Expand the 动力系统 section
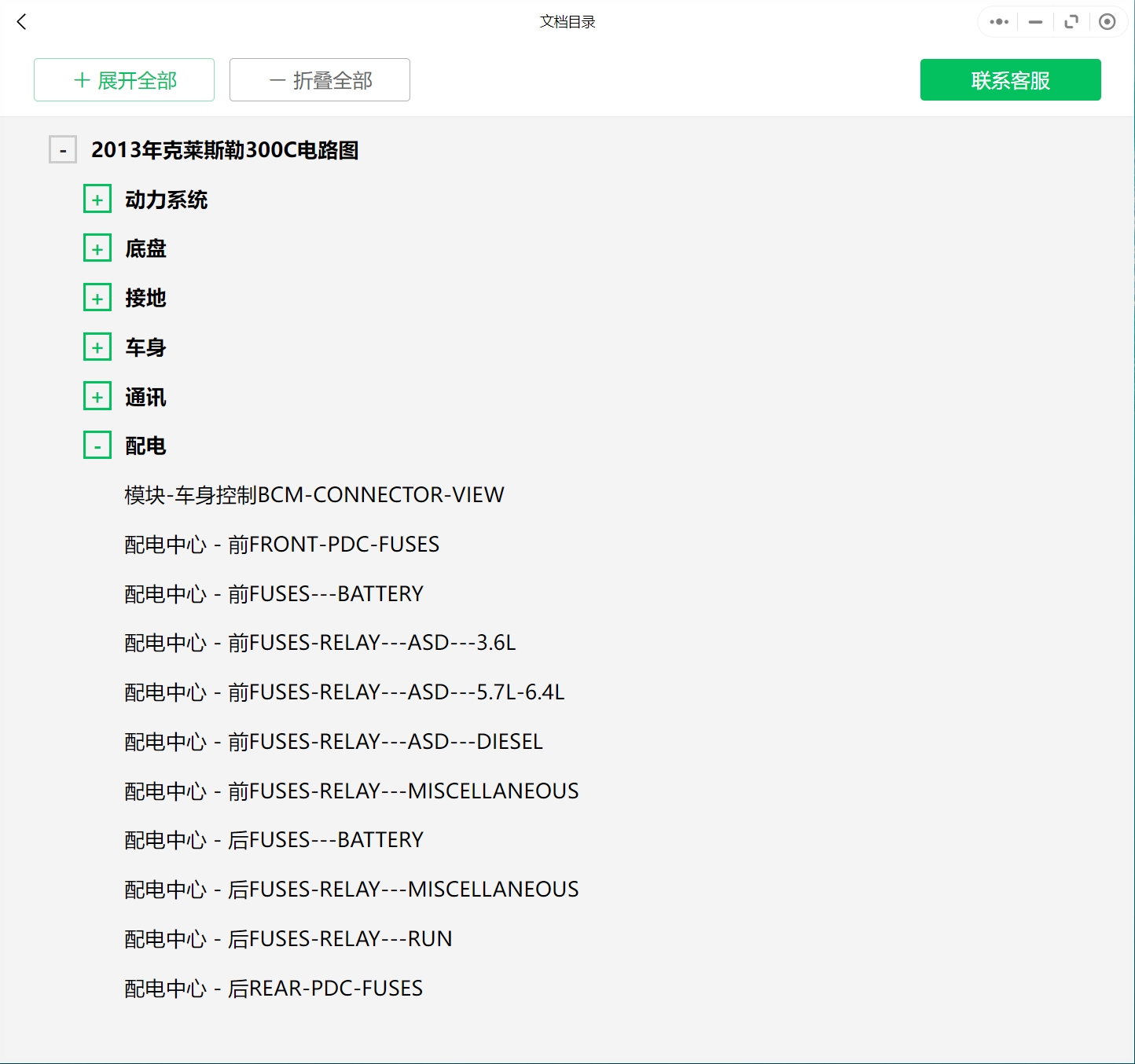The width and height of the screenshot is (1135, 1064). (x=97, y=198)
